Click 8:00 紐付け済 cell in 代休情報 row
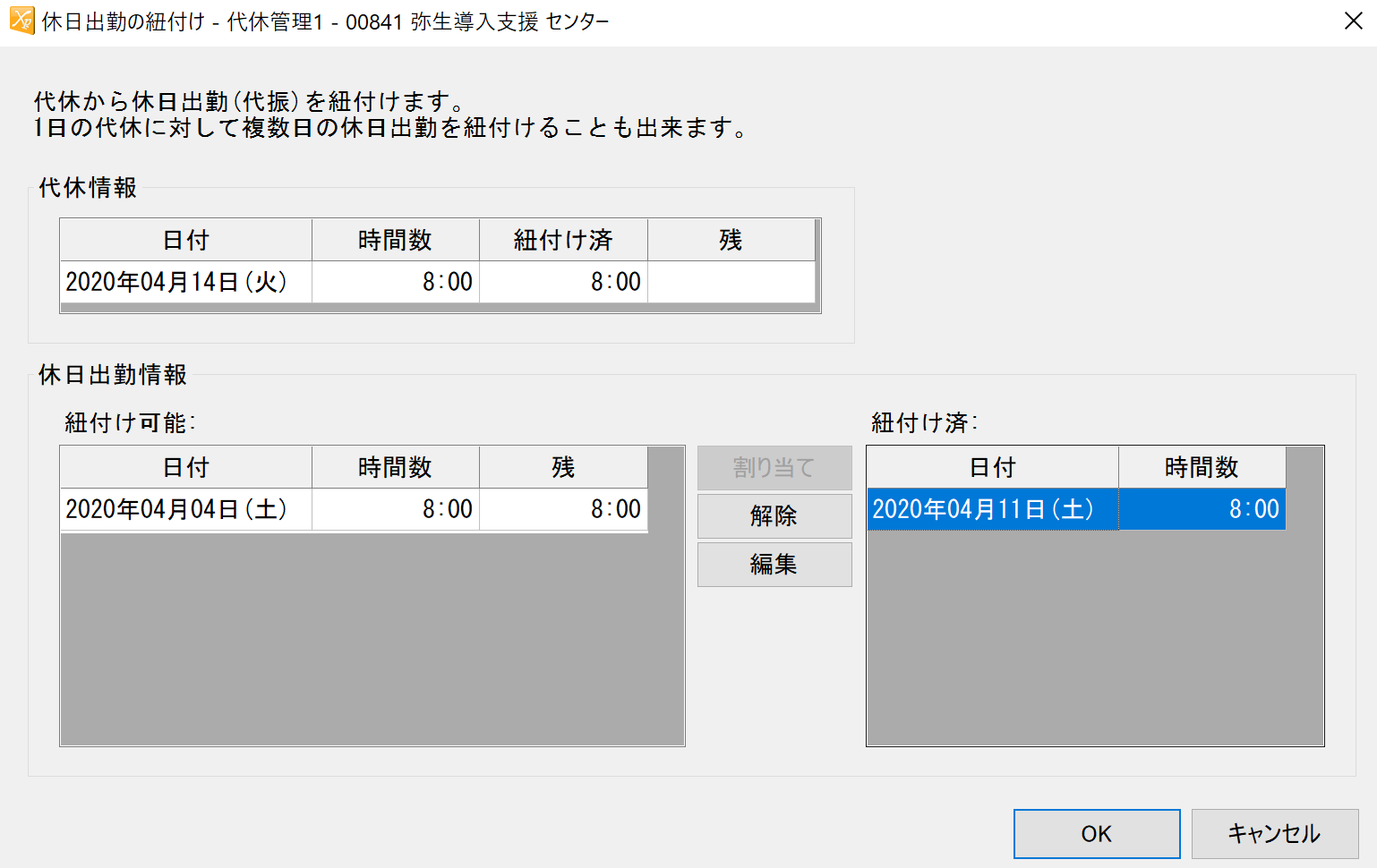Image resolution: width=1377 pixels, height=868 pixels. (563, 282)
